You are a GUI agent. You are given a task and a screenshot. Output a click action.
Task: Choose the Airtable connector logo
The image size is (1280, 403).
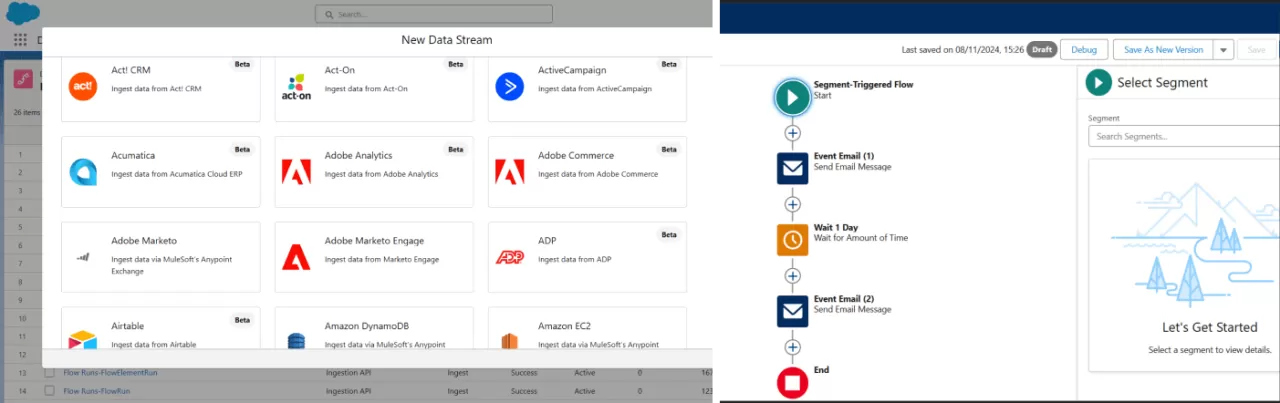[83, 340]
